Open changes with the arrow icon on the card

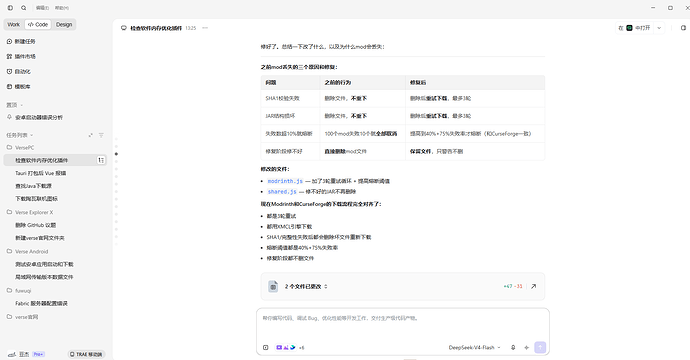point(533,287)
